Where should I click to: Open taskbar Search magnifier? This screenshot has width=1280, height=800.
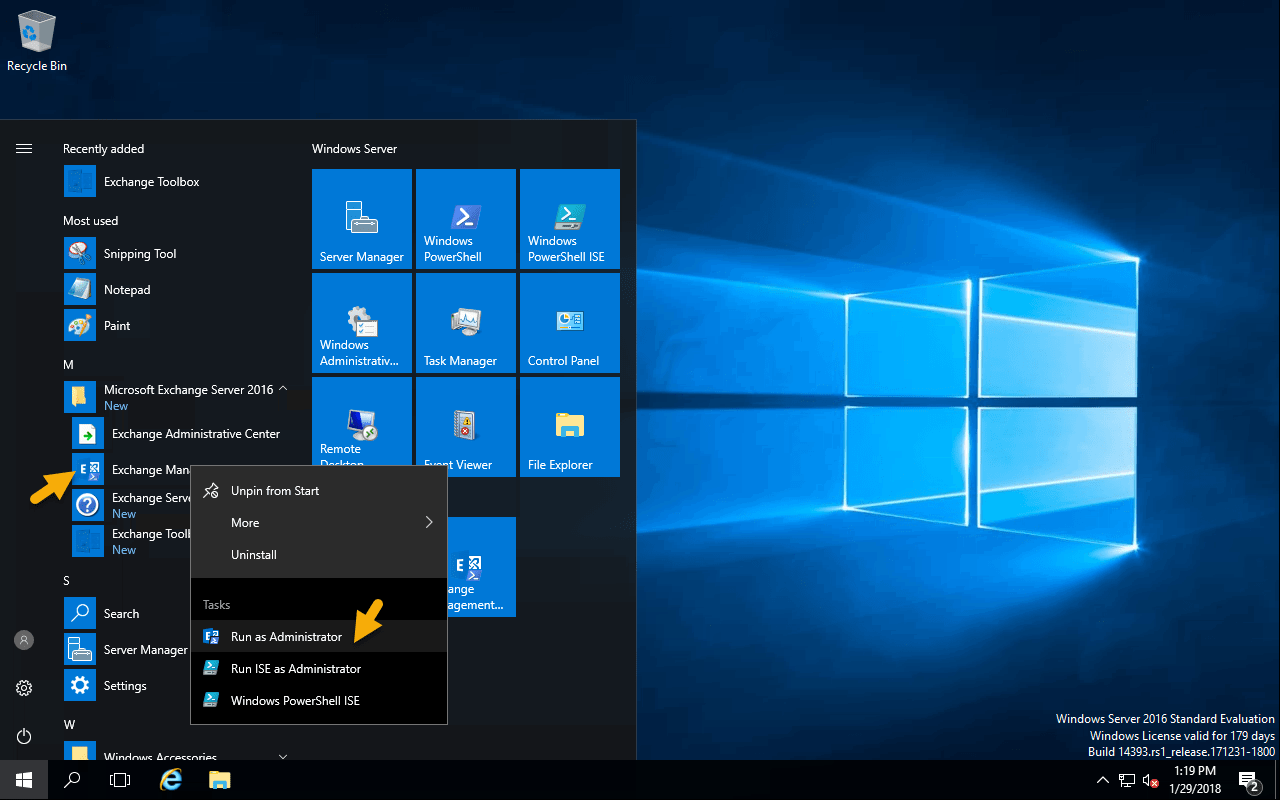(72, 780)
